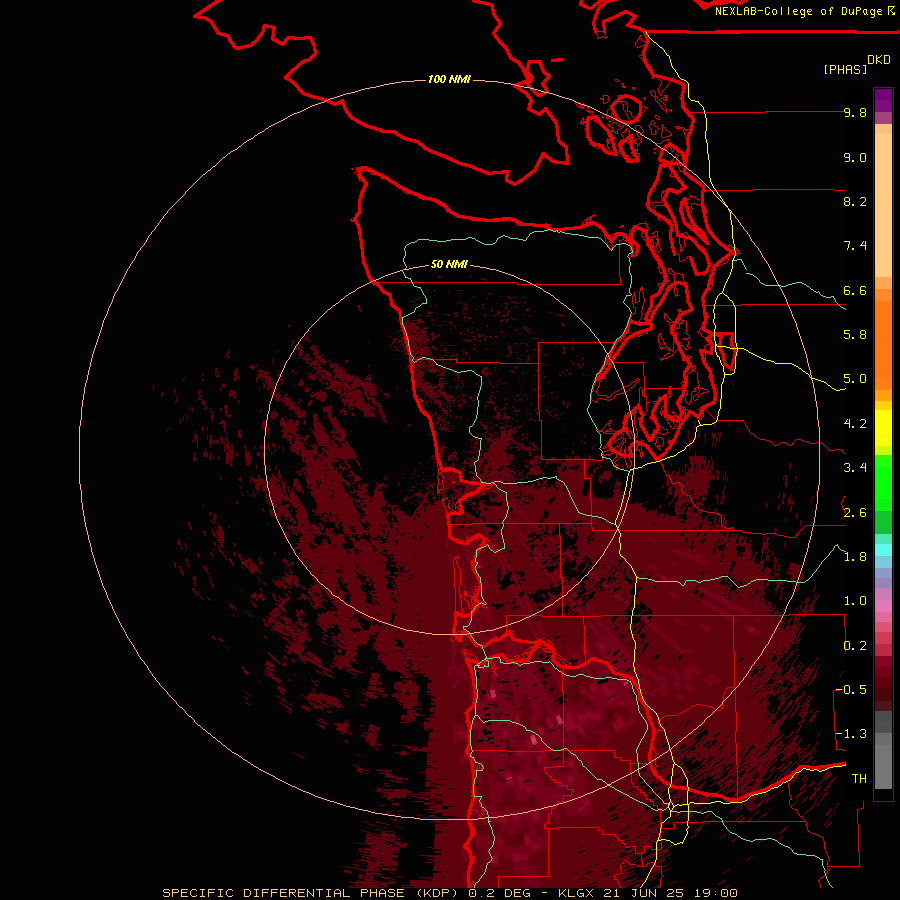Click the 1.0 scale value
The width and height of the screenshot is (900, 900).
pyautogui.click(x=855, y=601)
